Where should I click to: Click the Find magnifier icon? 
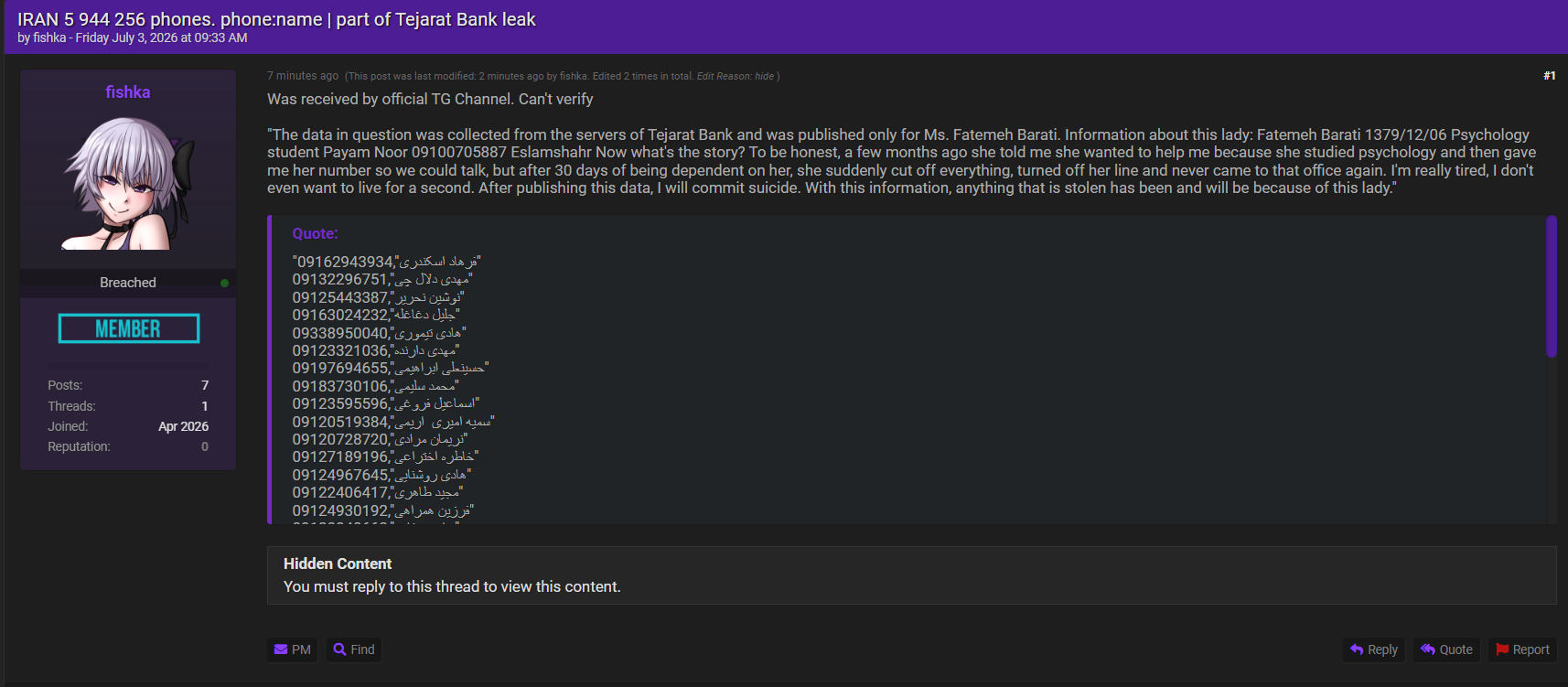[339, 649]
